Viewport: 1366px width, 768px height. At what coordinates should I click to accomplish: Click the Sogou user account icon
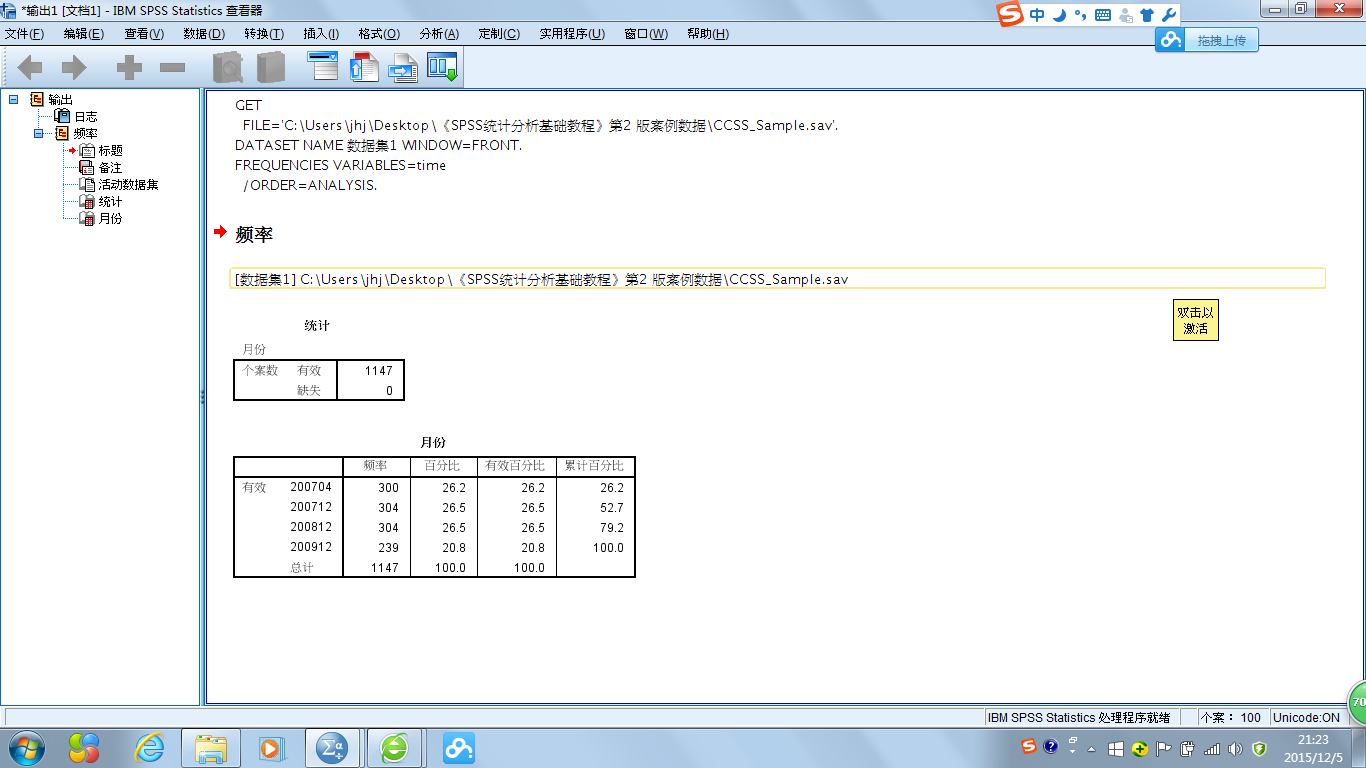tap(1126, 15)
